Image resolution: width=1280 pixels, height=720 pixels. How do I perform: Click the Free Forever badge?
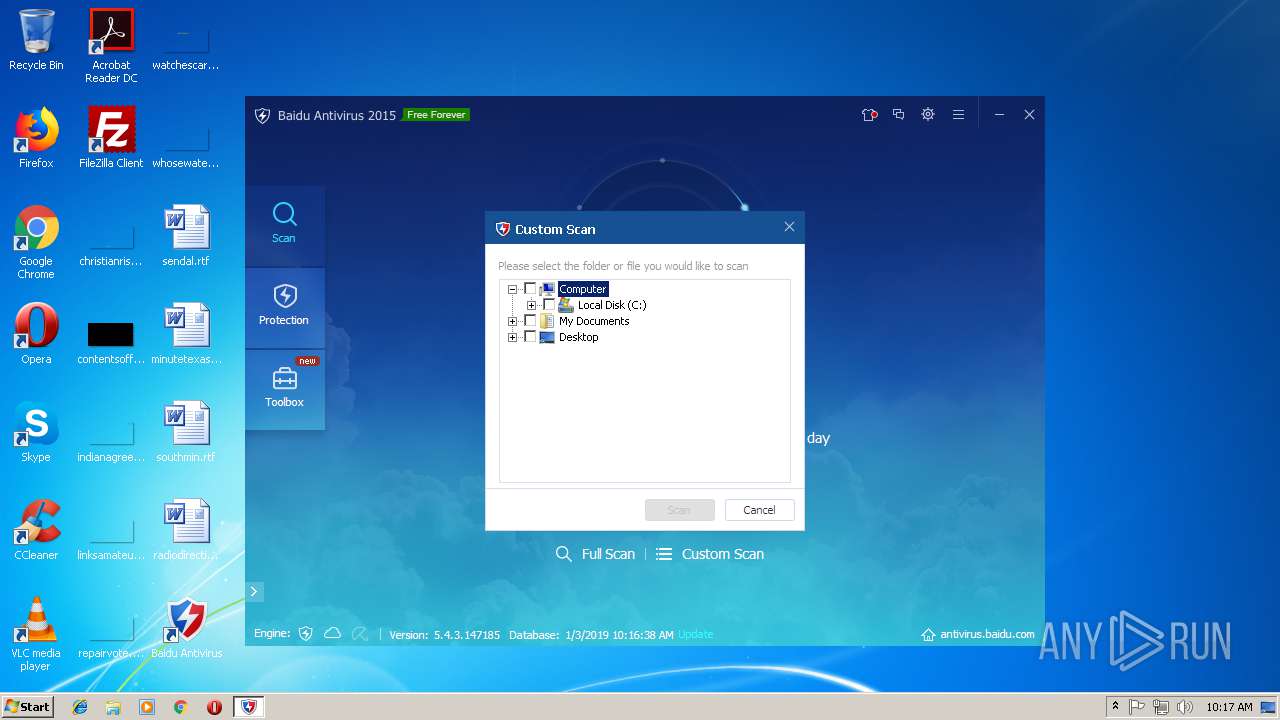[x=436, y=115]
